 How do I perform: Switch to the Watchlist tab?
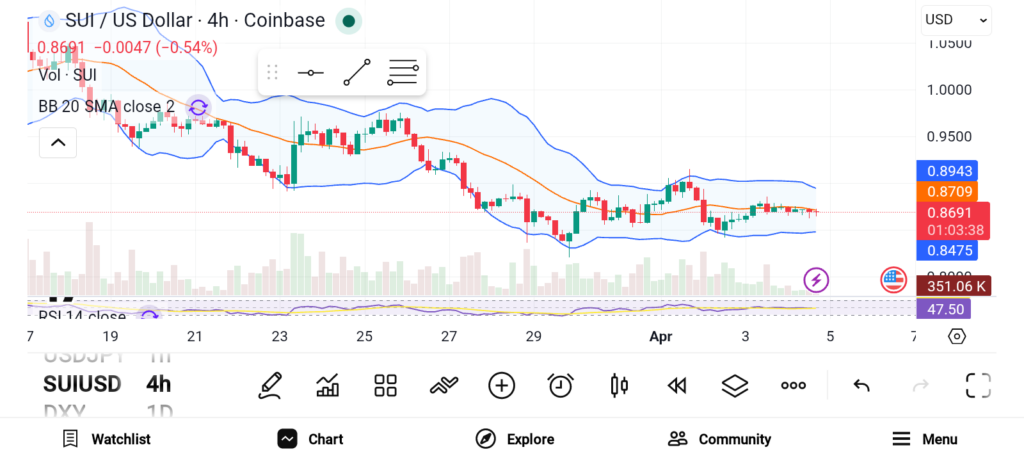click(106, 439)
